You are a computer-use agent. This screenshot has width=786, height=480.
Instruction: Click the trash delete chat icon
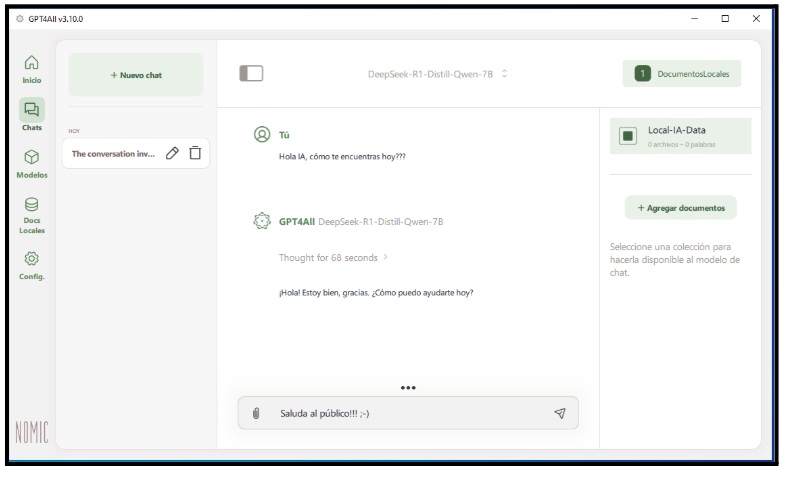[x=195, y=153]
